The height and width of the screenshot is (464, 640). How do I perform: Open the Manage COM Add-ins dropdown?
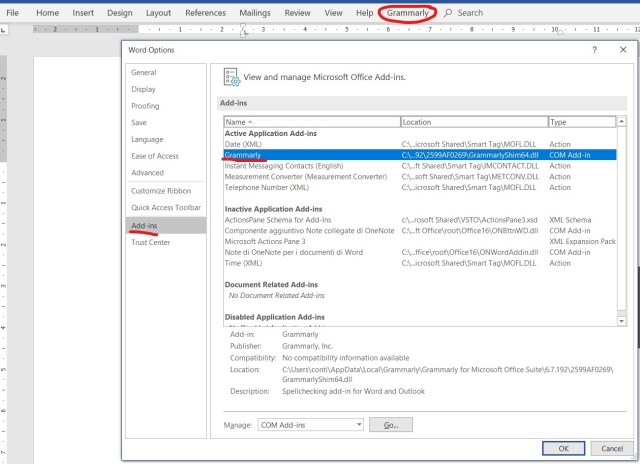359,425
